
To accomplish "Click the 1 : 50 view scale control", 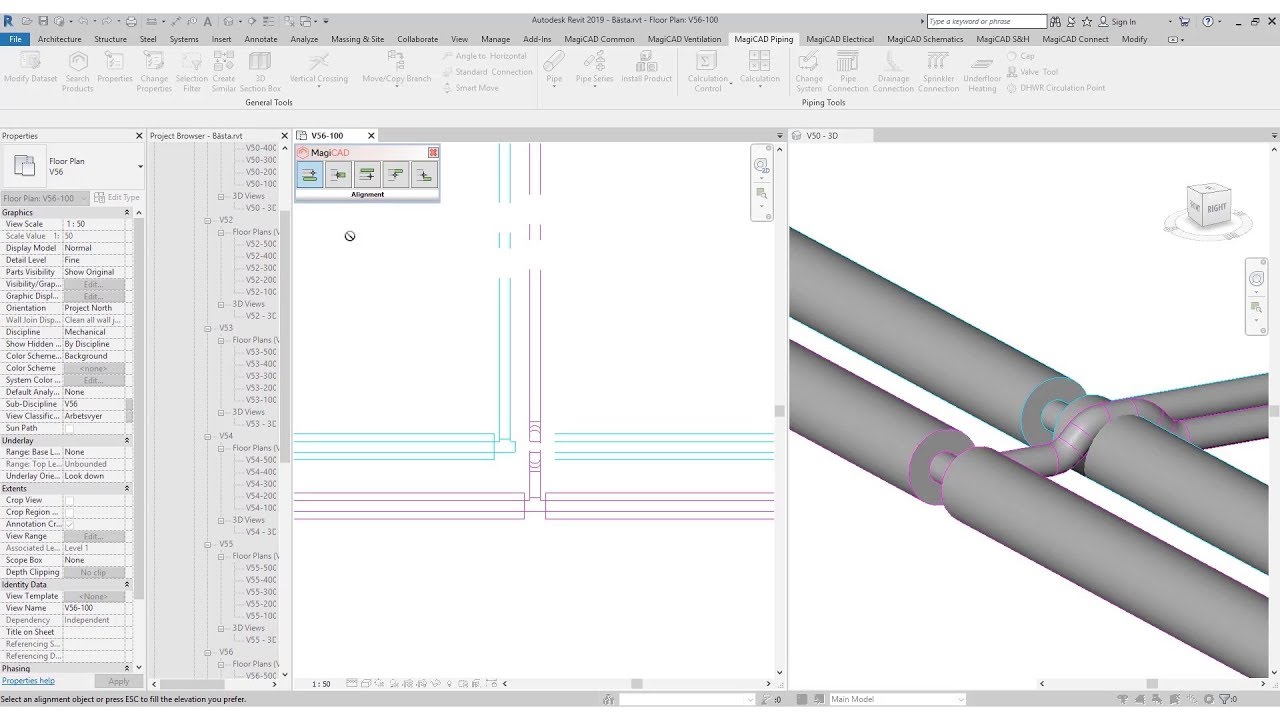I will pyautogui.click(x=321, y=684).
